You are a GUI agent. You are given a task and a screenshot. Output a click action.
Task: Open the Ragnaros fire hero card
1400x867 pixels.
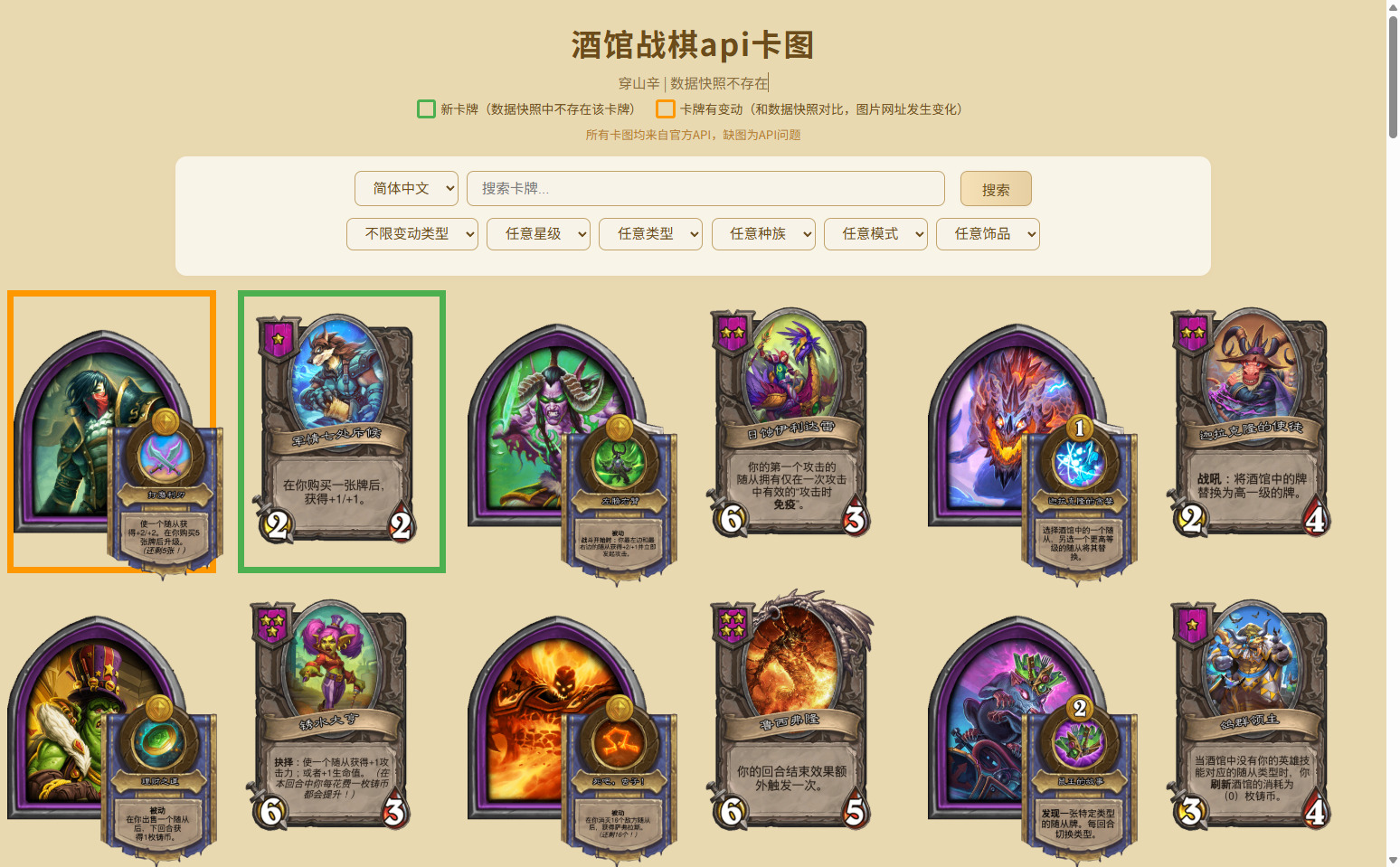572,737
